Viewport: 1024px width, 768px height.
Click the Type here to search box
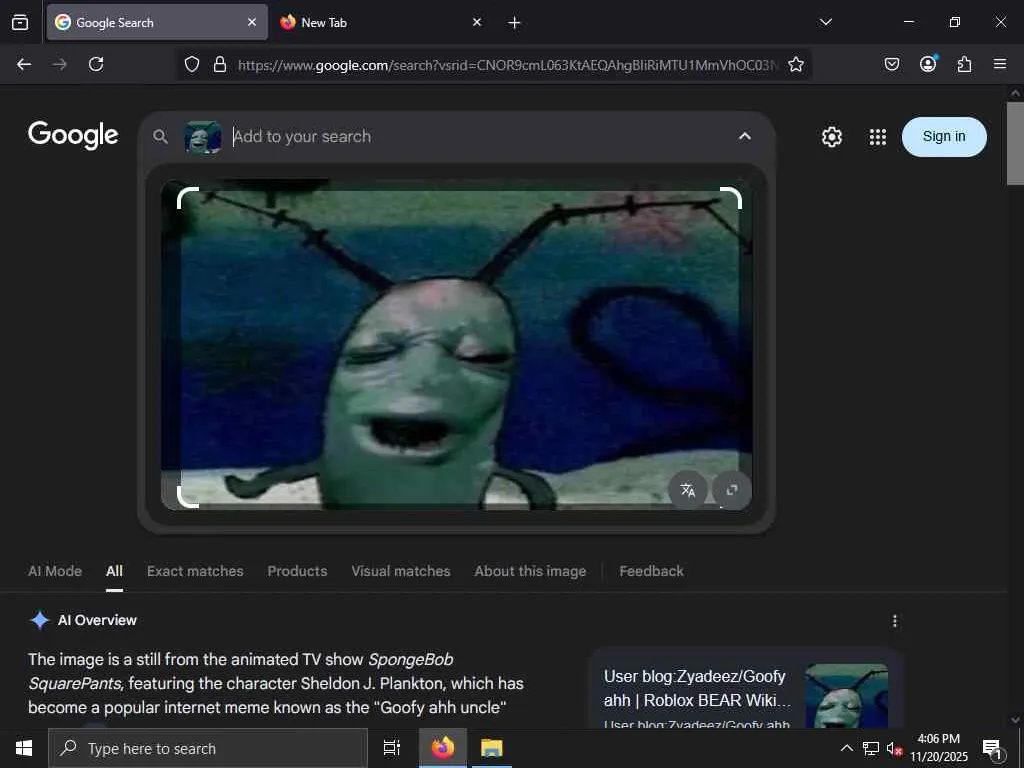click(x=208, y=748)
